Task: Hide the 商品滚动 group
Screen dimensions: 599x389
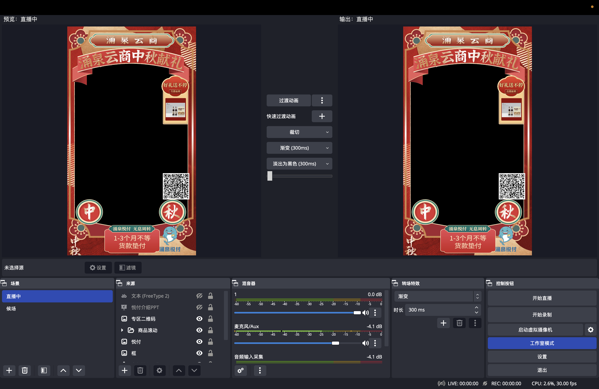Action: (199, 330)
